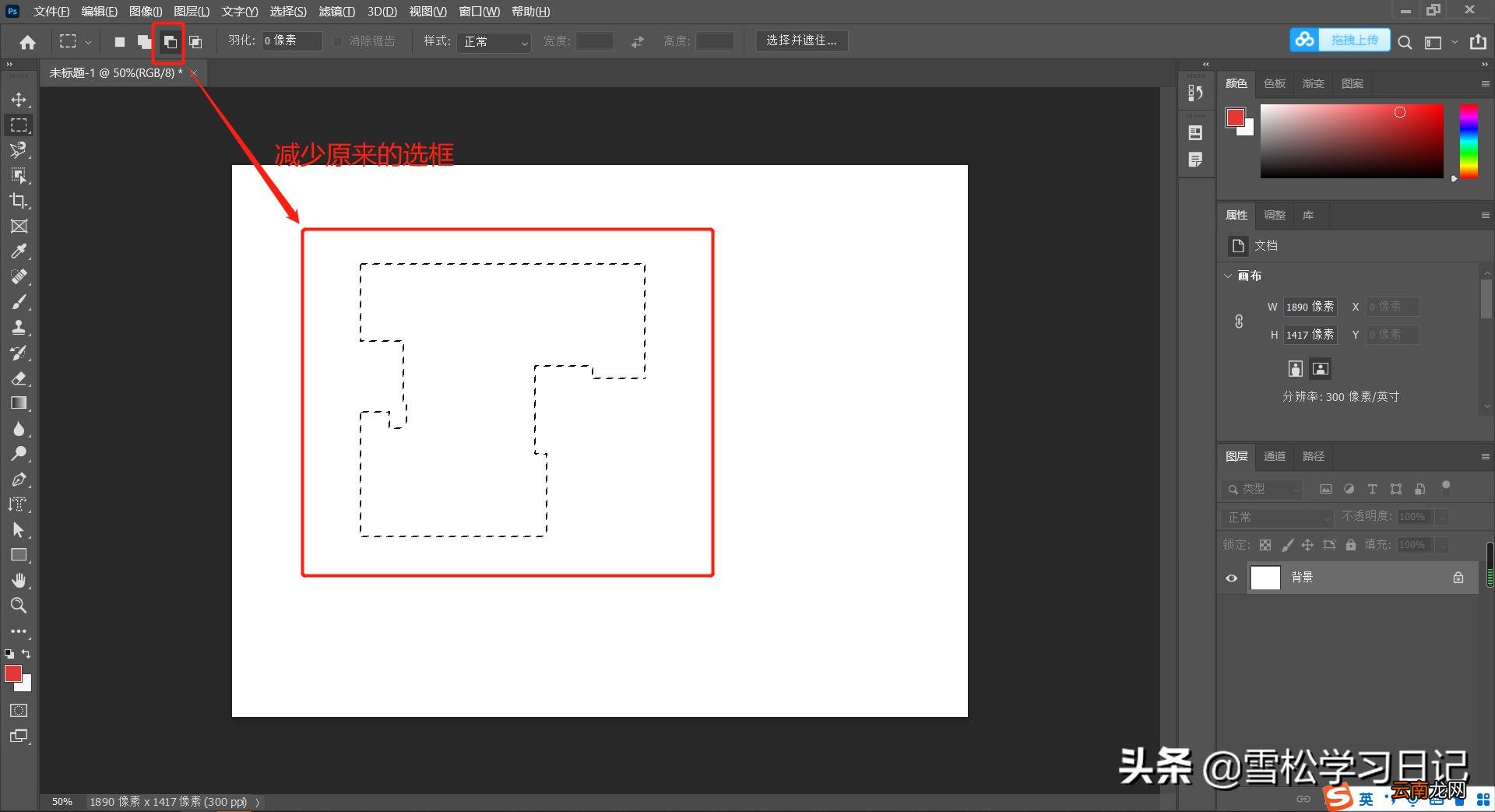The height and width of the screenshot is (812, 1495).
Task: Open the layer blend mode 正常 dropdown
Action: coord(1277,517)
